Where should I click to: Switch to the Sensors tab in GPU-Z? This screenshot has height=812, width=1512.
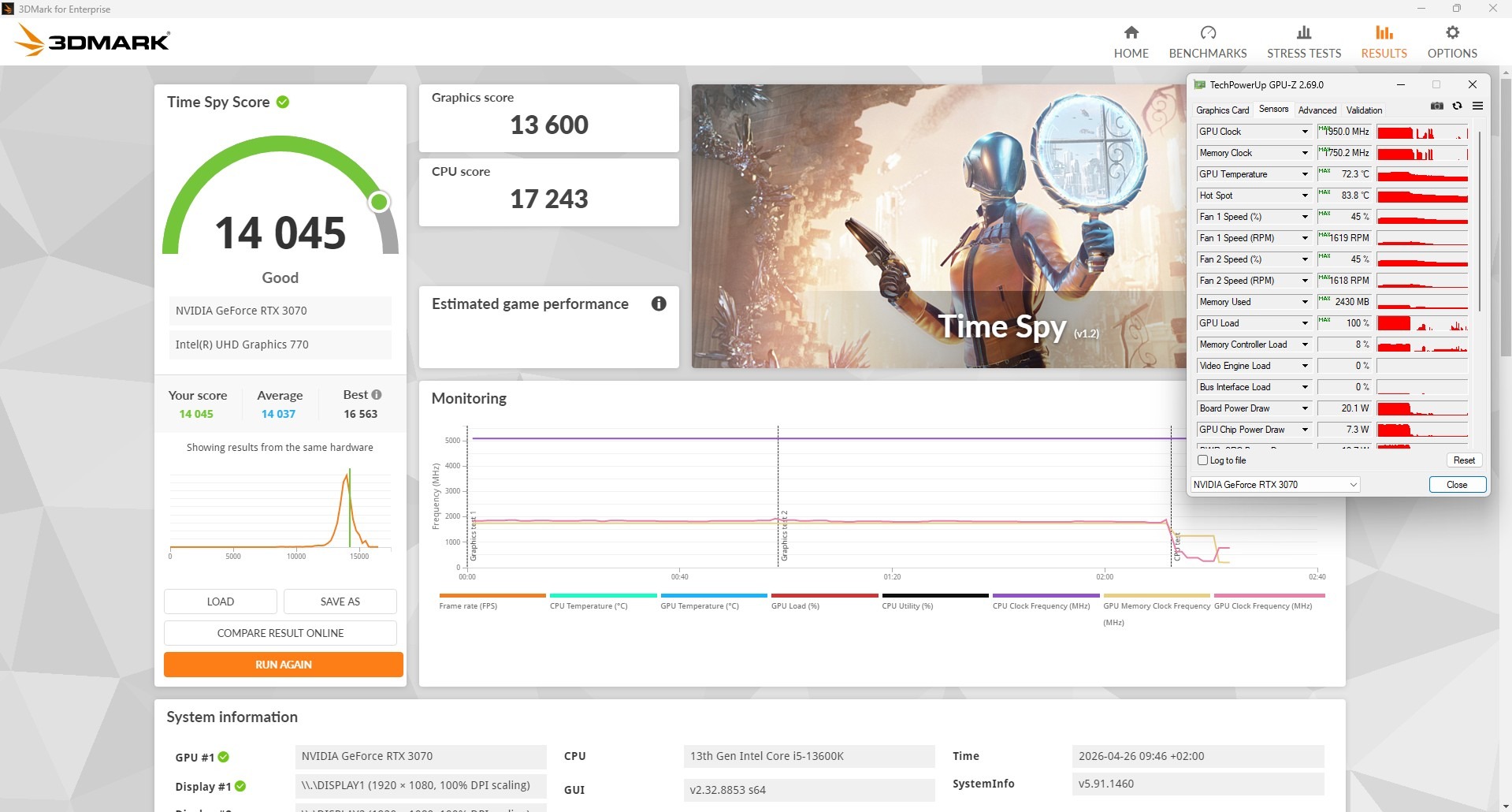1273,110
